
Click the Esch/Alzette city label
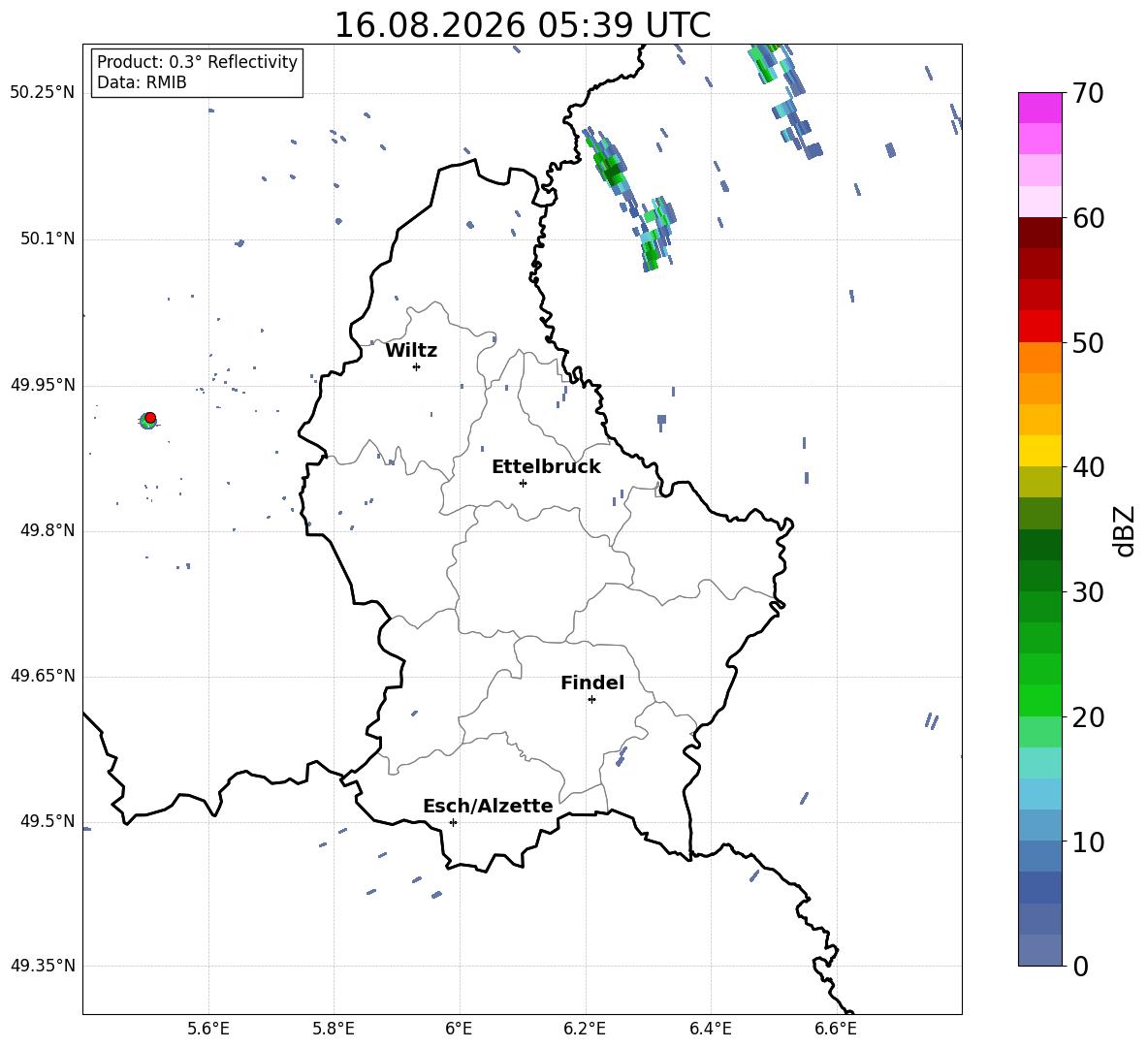[x=488, y=806]
